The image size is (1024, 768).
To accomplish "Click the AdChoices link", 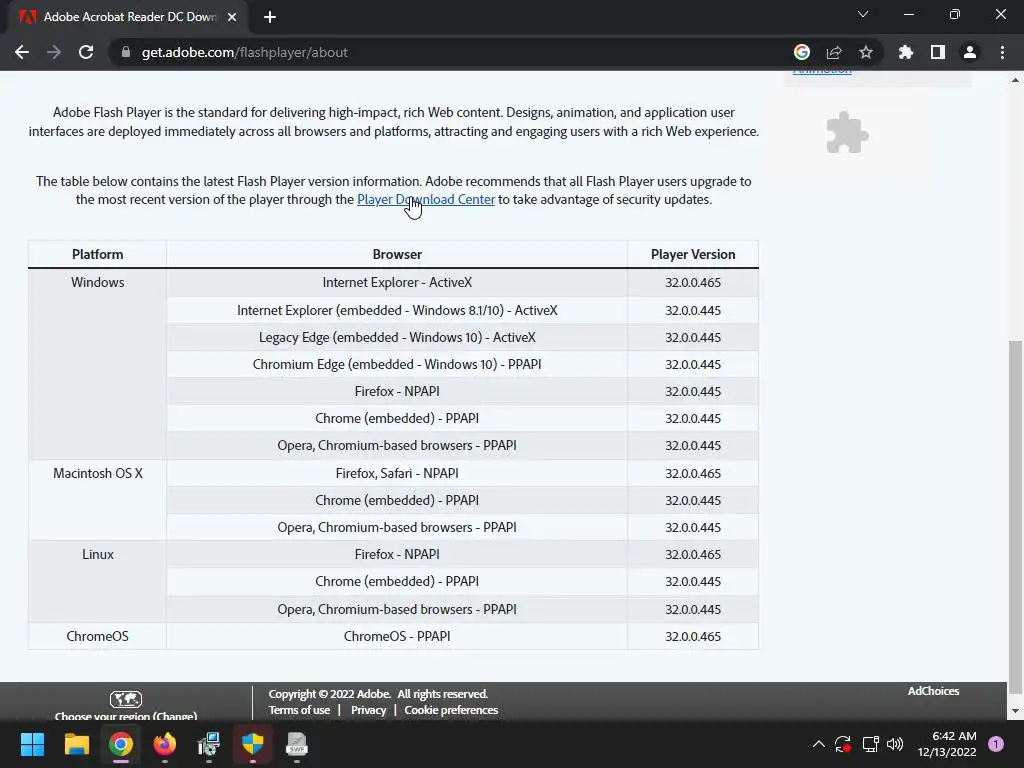I will point(933,691).
